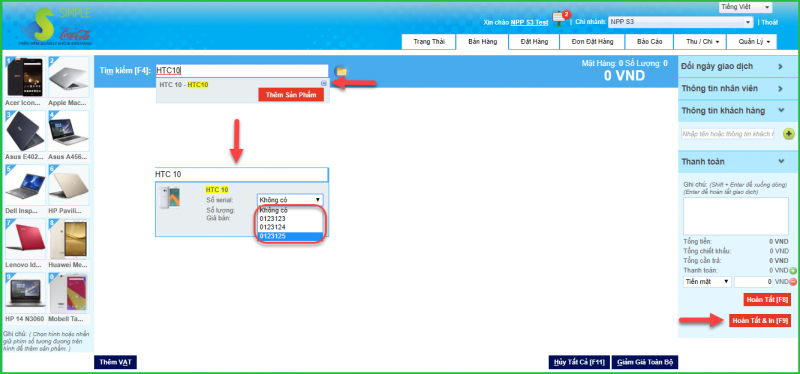Switch to the Báo Cáo tab
Viewport: 800px width, 374px height.
pos(649,42)
